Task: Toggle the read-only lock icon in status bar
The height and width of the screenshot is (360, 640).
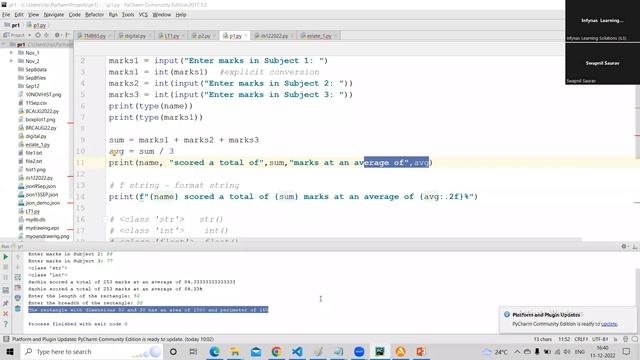Action: (x=616, y=339)
